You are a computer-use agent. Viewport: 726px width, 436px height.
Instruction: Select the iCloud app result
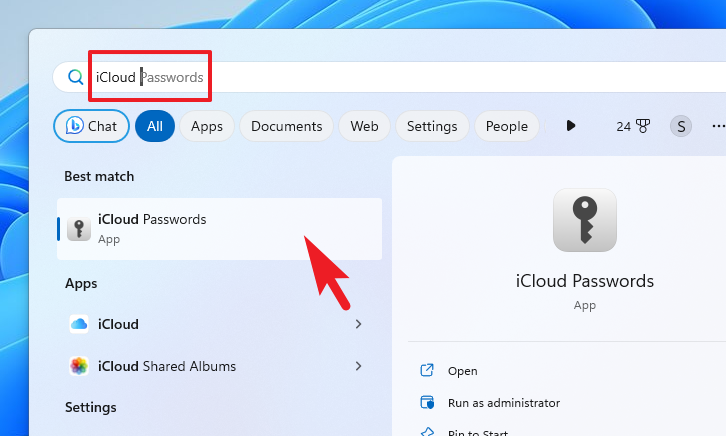[x=219, y=324]
